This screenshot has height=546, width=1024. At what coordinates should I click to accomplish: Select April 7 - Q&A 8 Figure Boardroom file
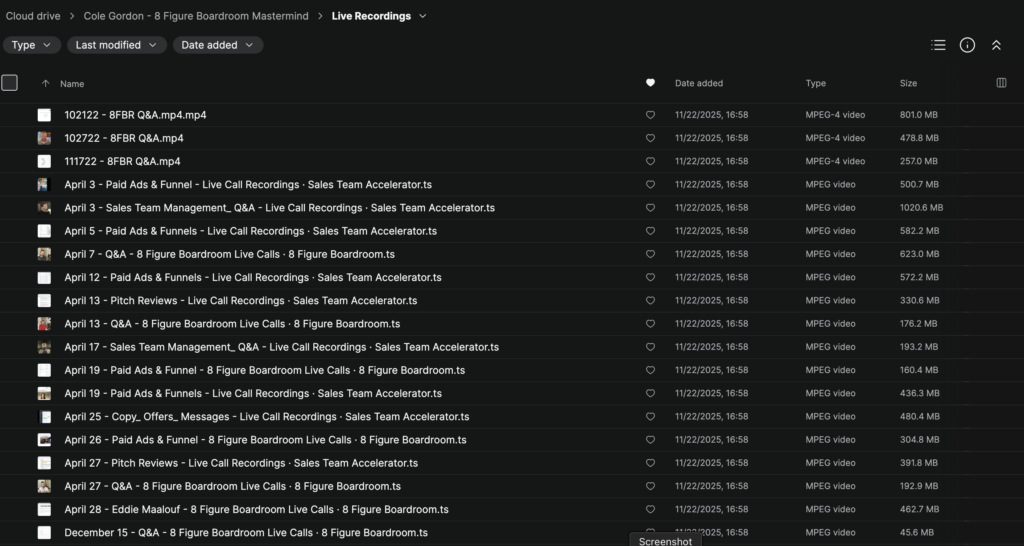(229, 254)
